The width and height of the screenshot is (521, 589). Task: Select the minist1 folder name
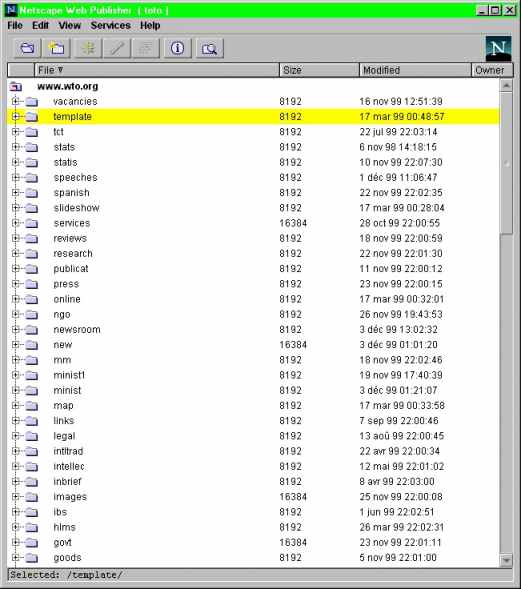pos(69,375)
